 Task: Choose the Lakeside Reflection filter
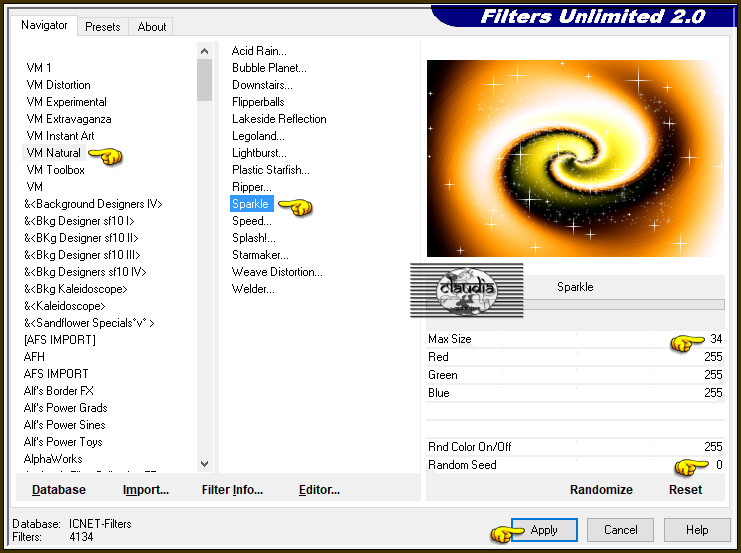[279, 119]
